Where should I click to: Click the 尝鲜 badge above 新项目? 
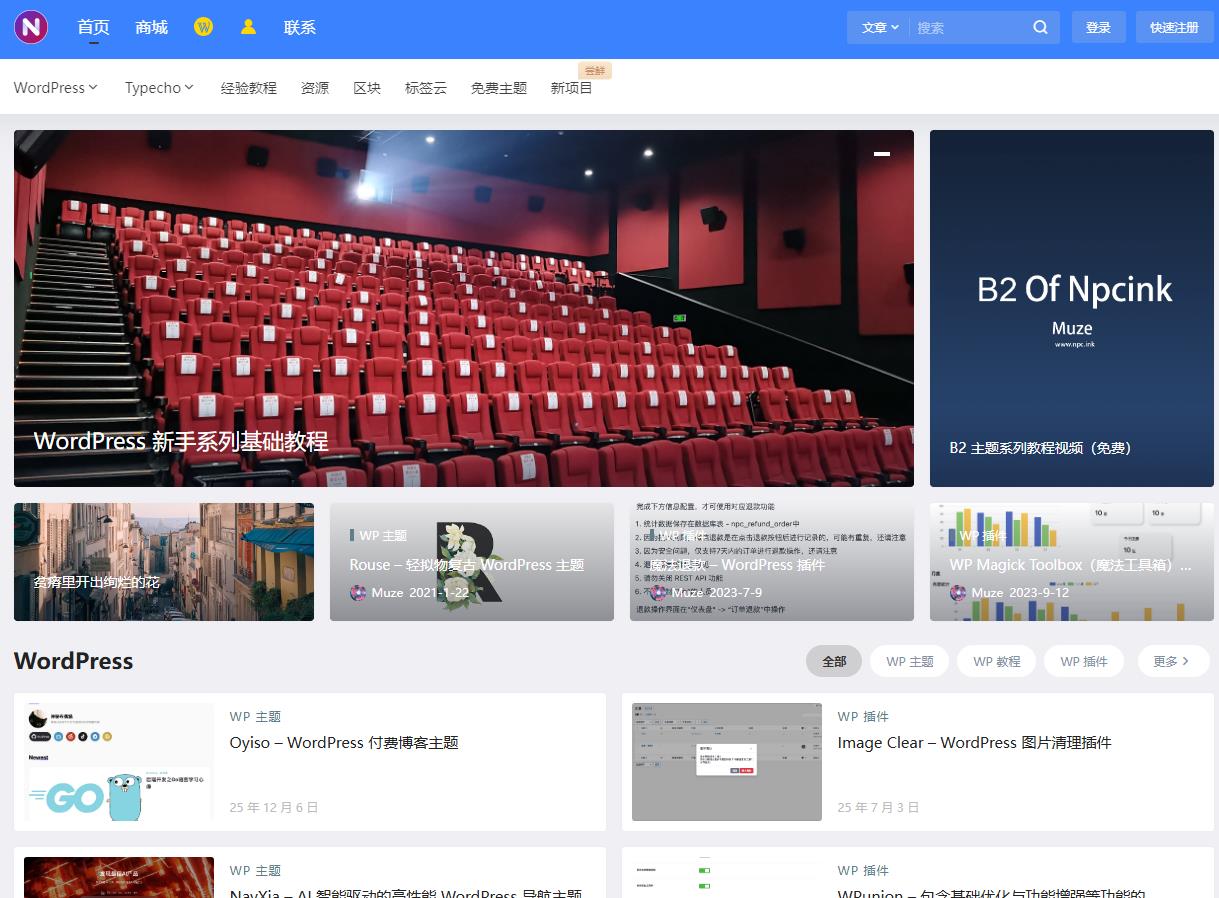(x=595, y=70)
